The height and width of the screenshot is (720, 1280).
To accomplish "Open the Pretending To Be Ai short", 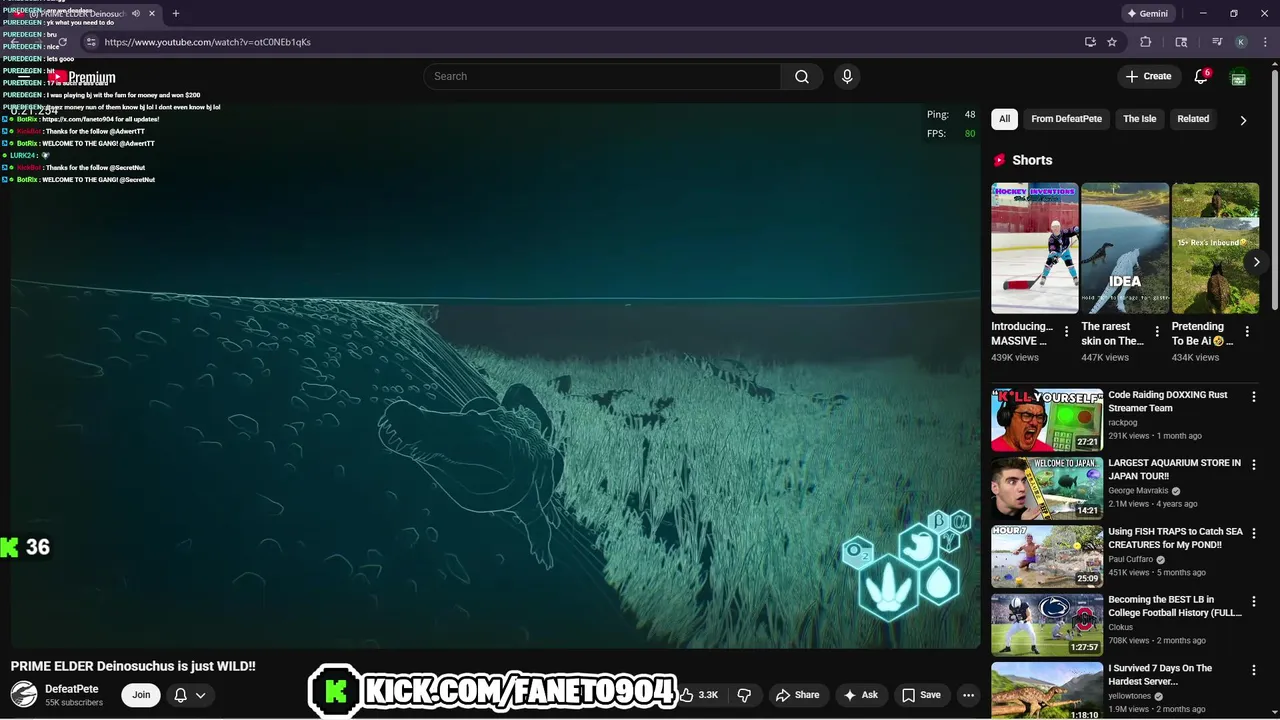I will pyautogui.click(x=1215, y=248).
